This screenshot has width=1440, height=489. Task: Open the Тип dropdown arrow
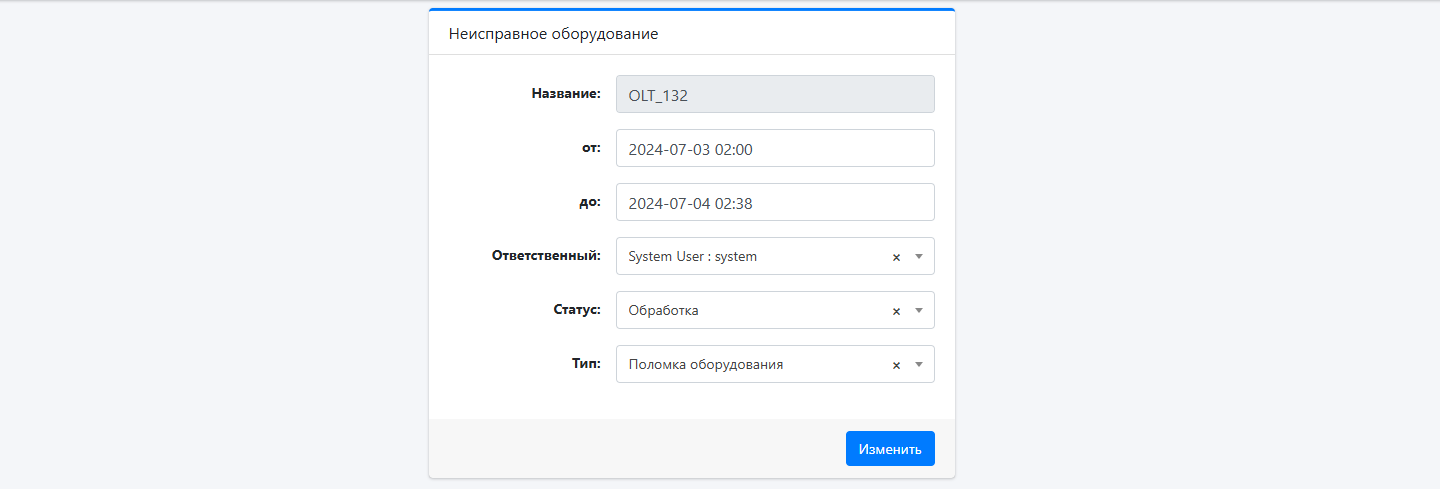tap(919, 364)
